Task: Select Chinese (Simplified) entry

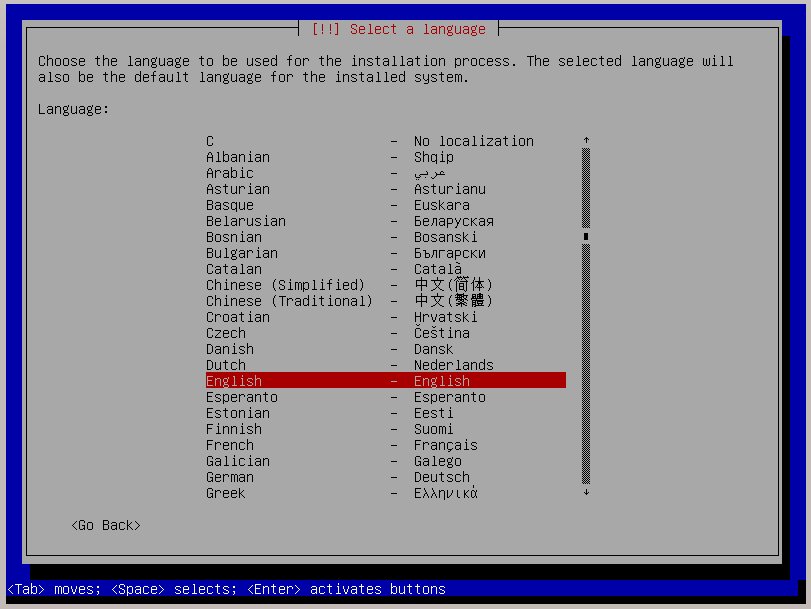Action: [385, 285]
